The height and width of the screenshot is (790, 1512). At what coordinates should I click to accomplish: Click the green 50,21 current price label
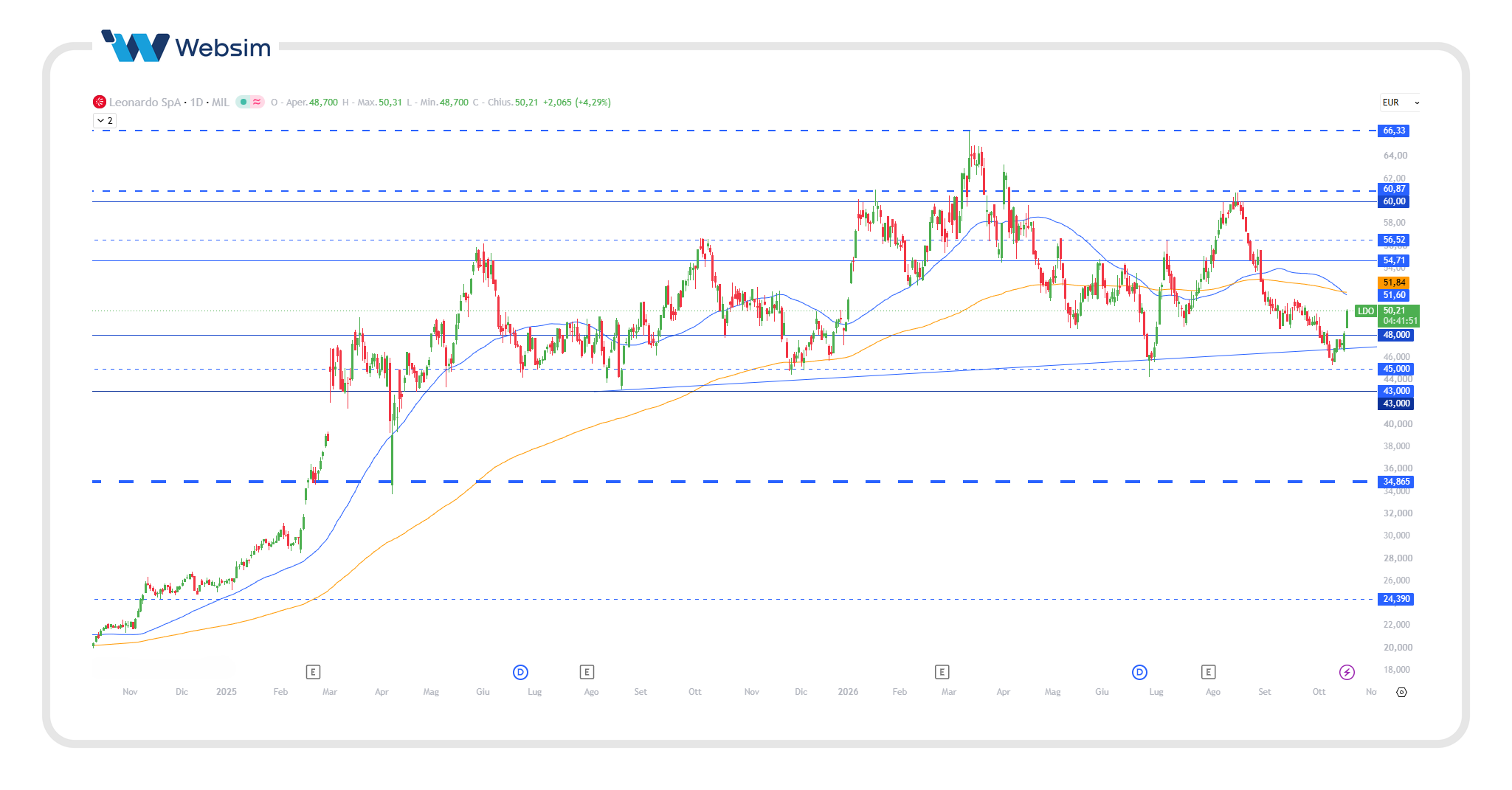1399,316
